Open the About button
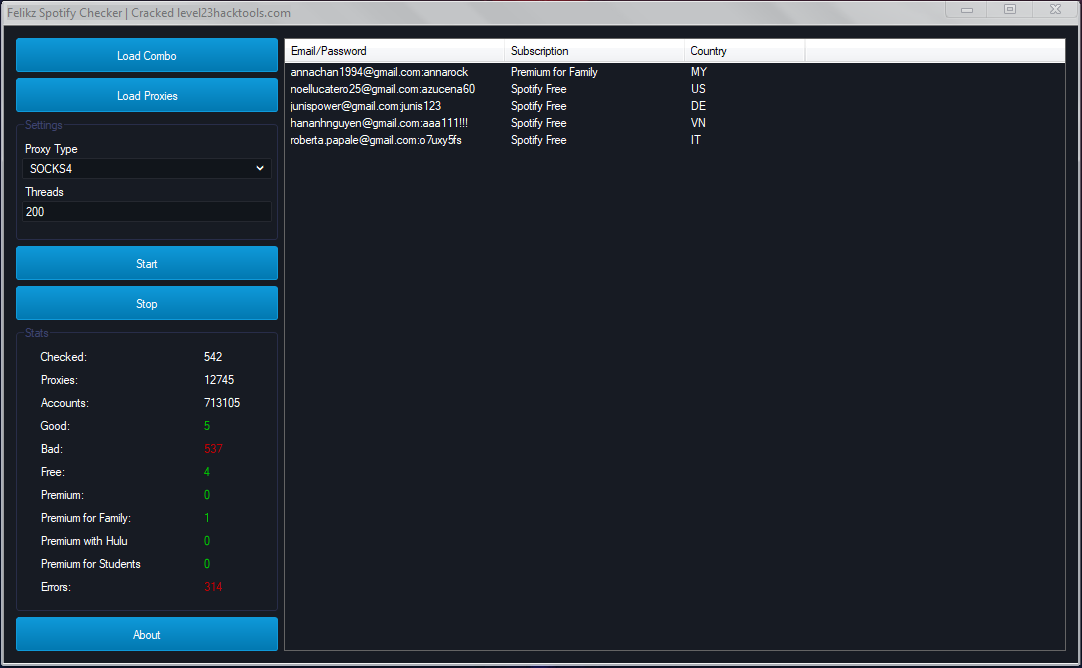Viewport: 1082px width, 668px height. (x=146, y=634)
